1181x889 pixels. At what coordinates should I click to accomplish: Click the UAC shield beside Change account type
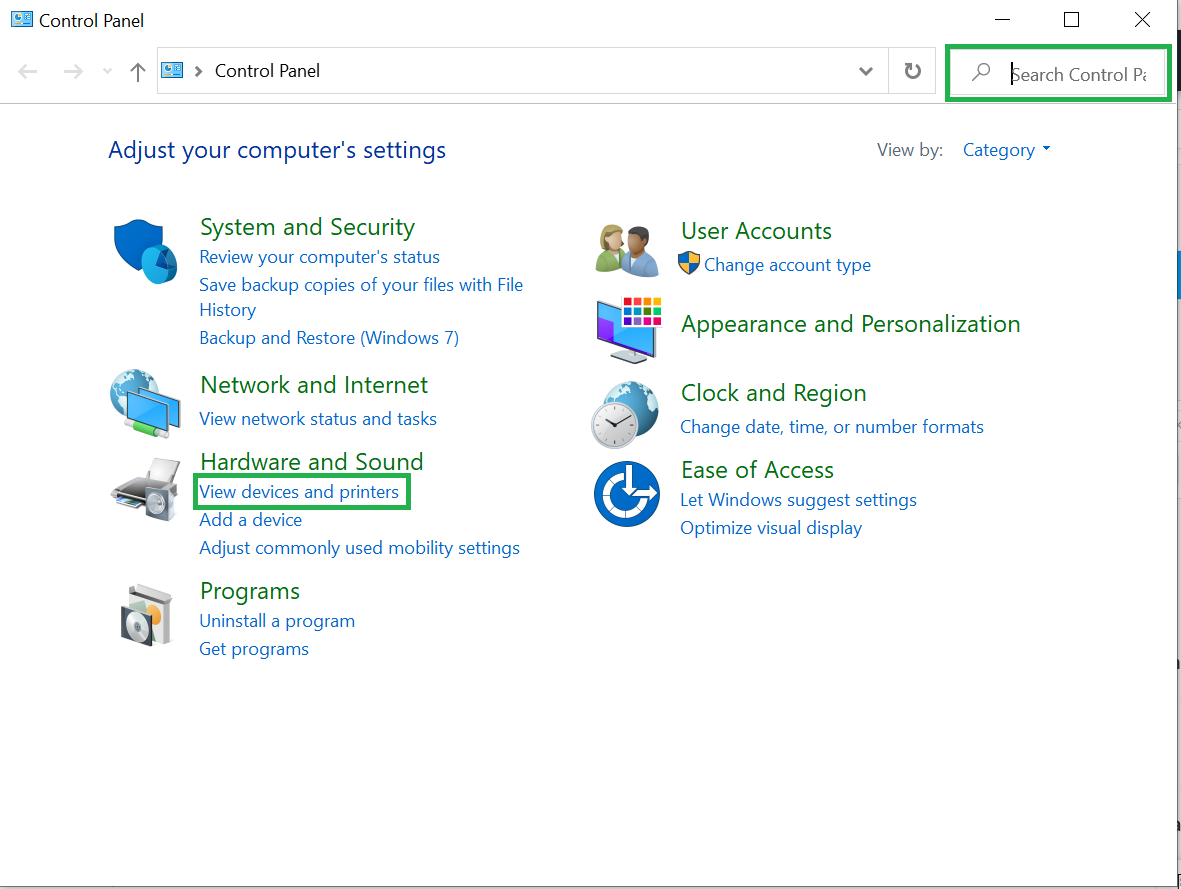pos(688,263)
